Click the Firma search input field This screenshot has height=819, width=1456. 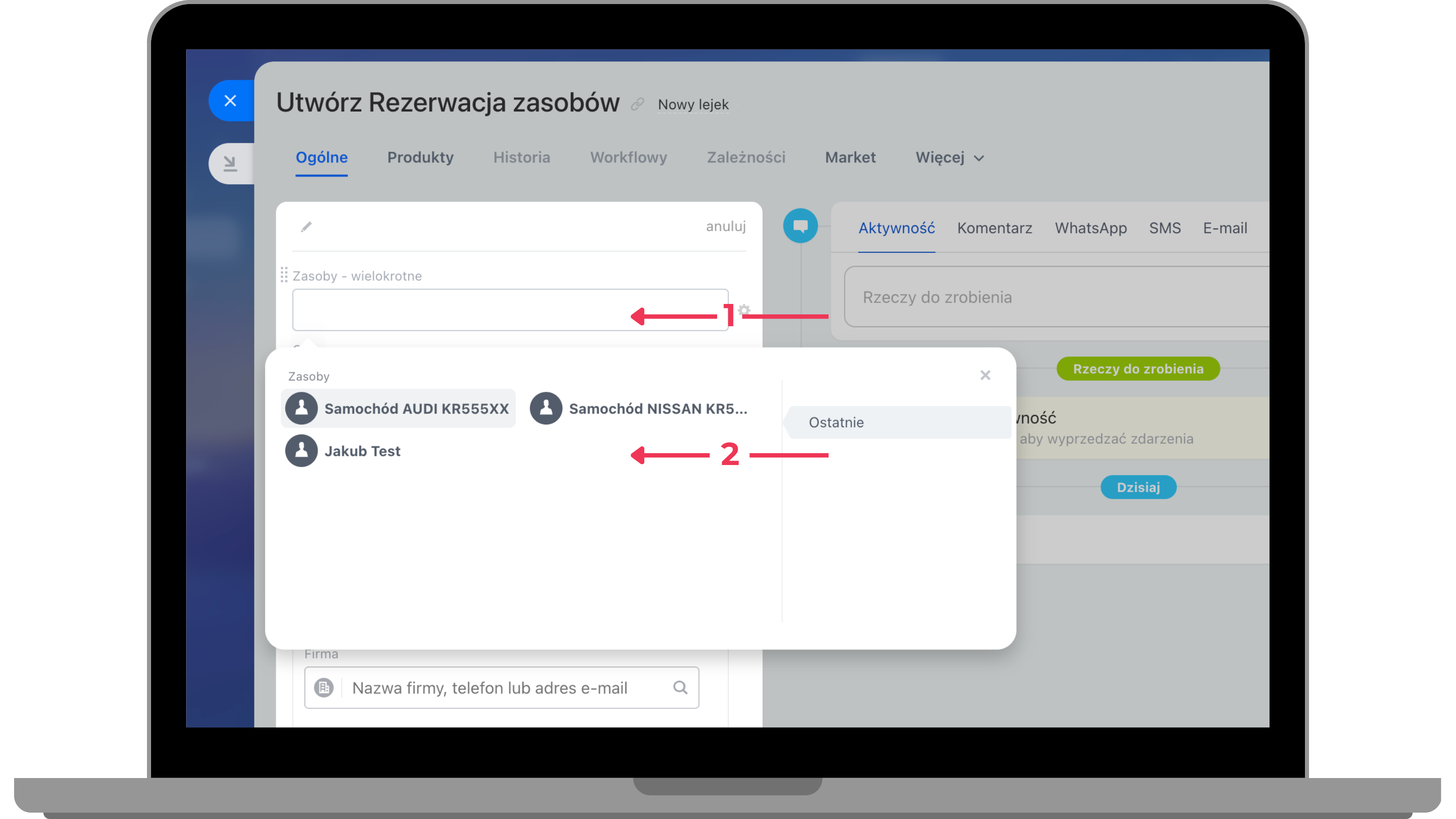(502, 688)
